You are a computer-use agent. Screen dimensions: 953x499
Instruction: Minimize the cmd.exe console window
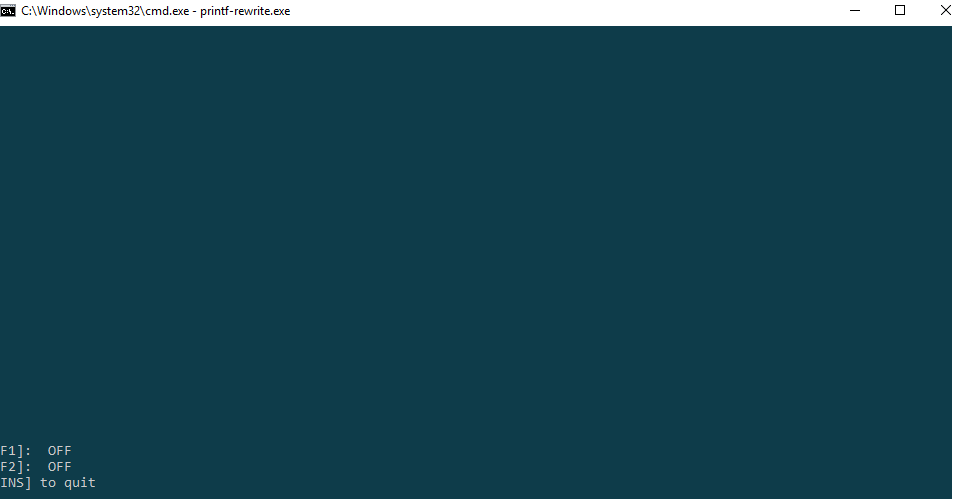coord(855,10)
